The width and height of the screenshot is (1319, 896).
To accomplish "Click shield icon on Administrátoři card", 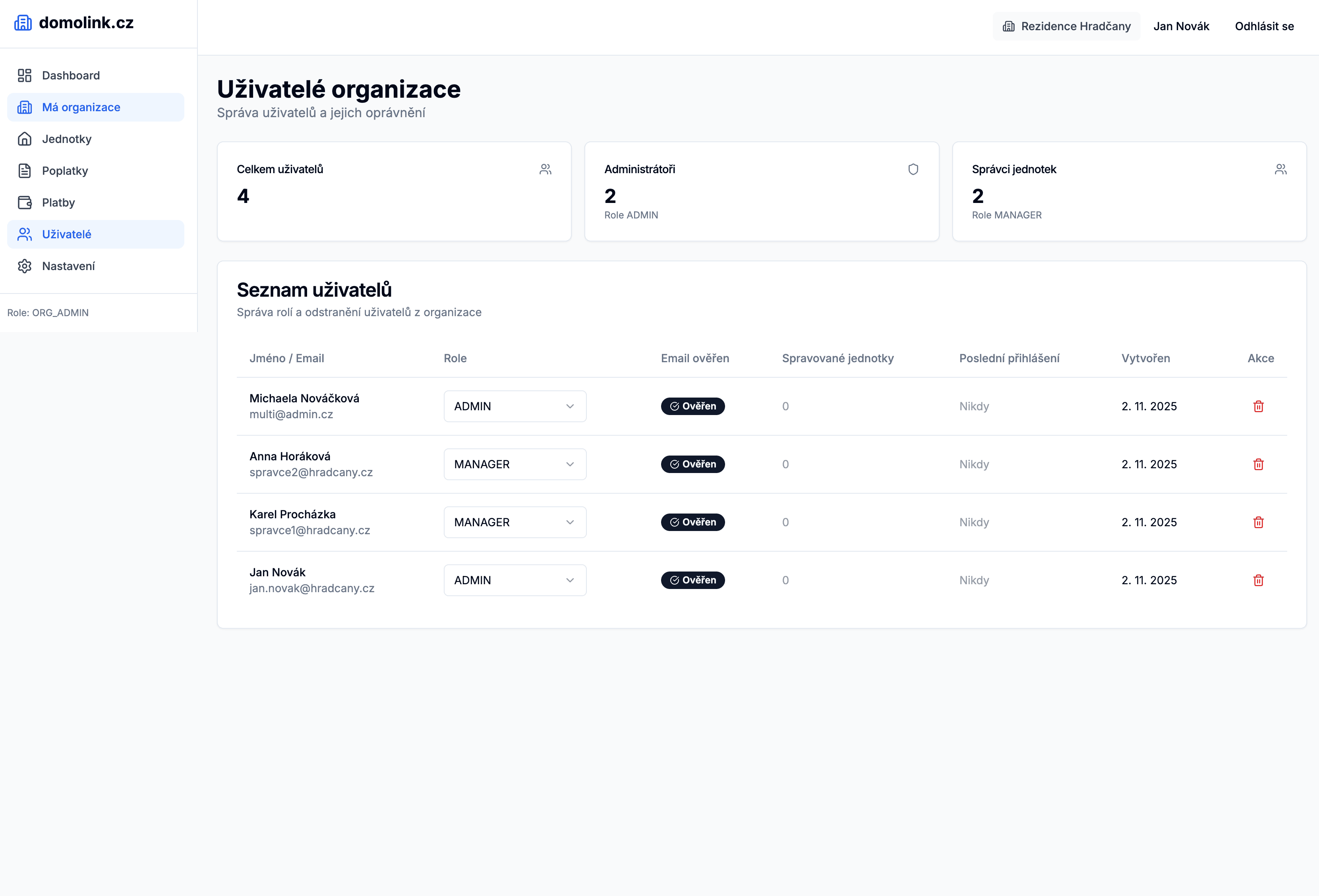I will (x=913, y=169).
